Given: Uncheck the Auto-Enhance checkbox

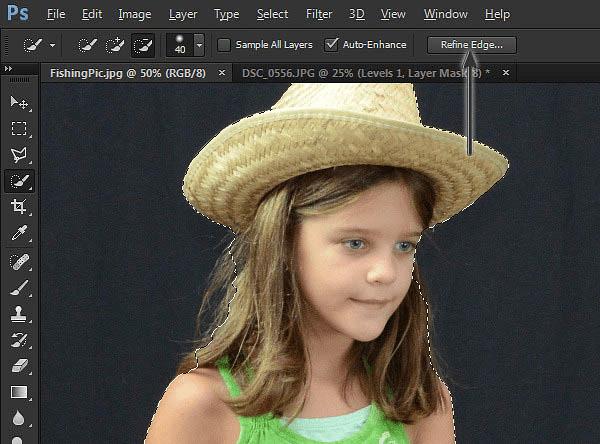Looking at the screenshot, I should 331,45.
